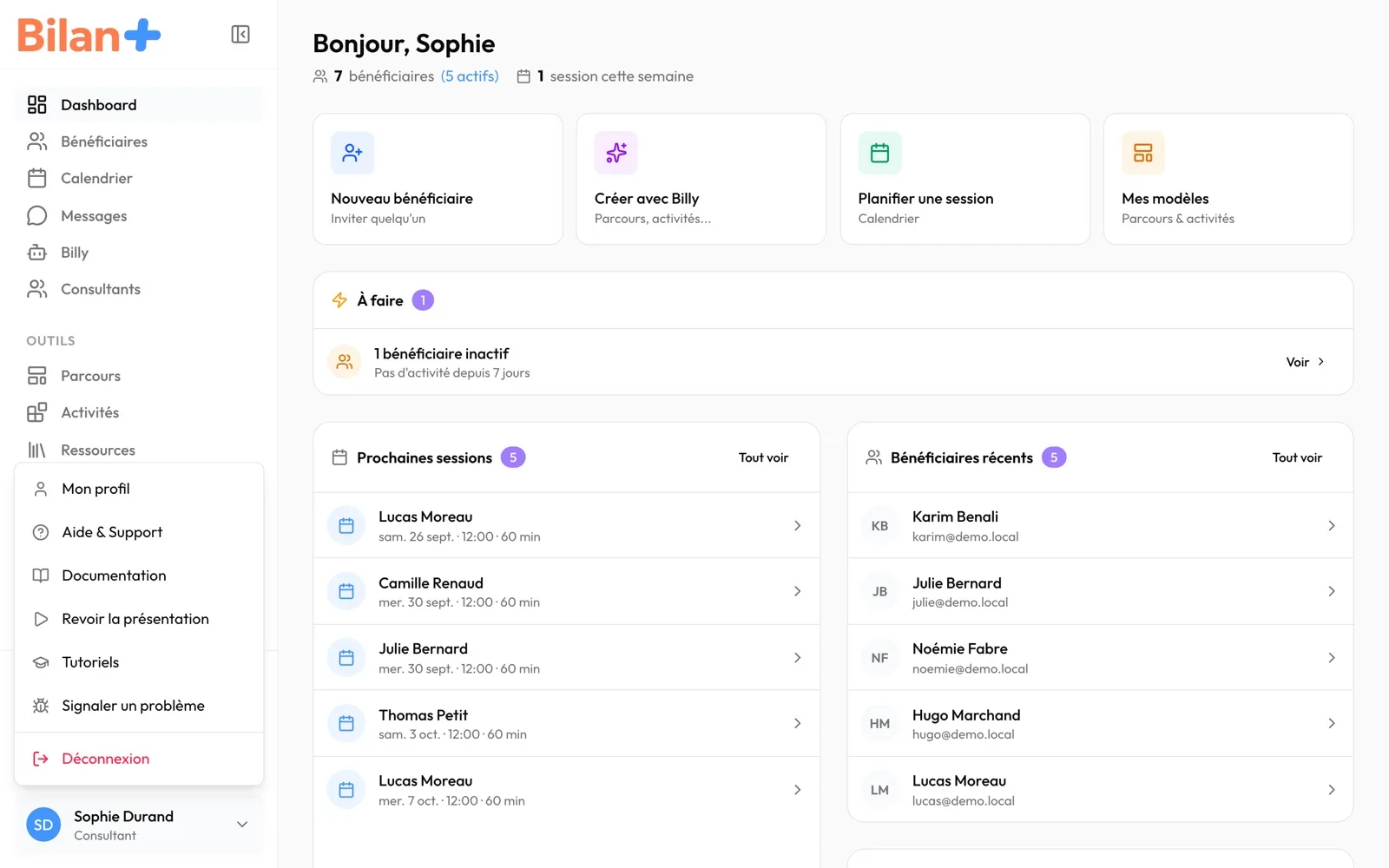Click the Planifier une session calendar icon
This screenshot has width=1389, height=868.
coord(880,153)
